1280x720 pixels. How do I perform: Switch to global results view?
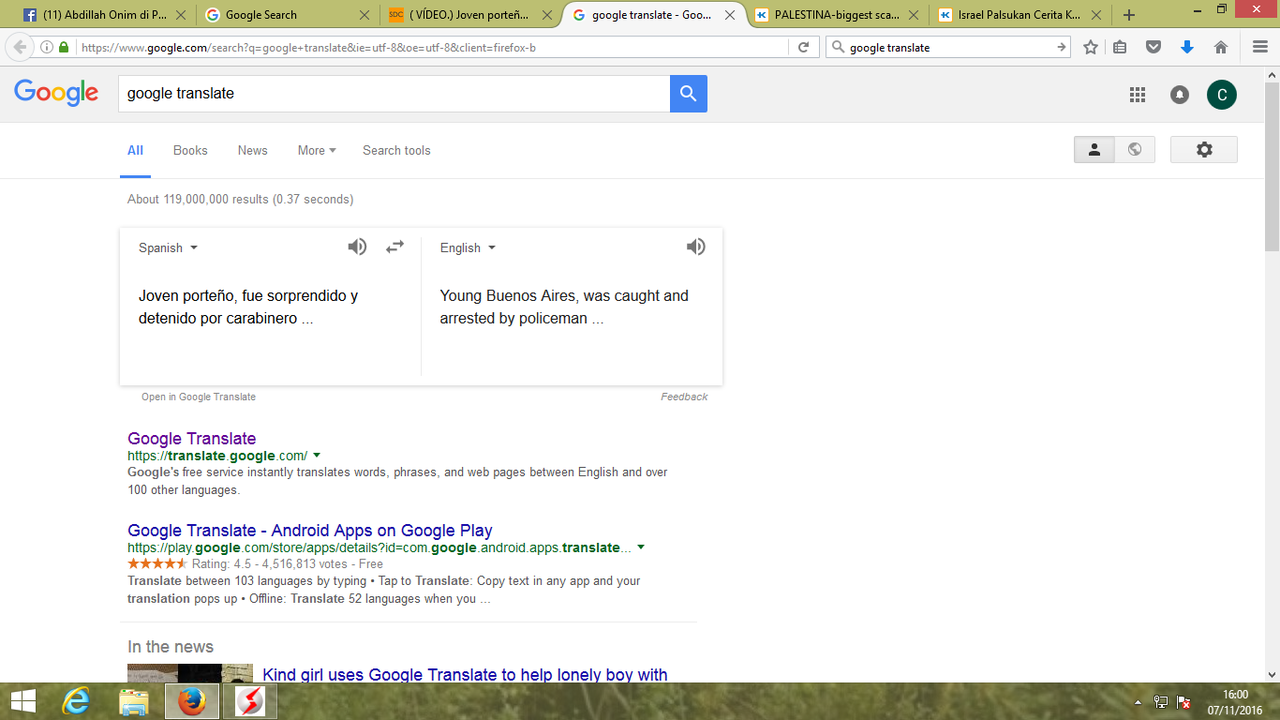click(1135, 150)
